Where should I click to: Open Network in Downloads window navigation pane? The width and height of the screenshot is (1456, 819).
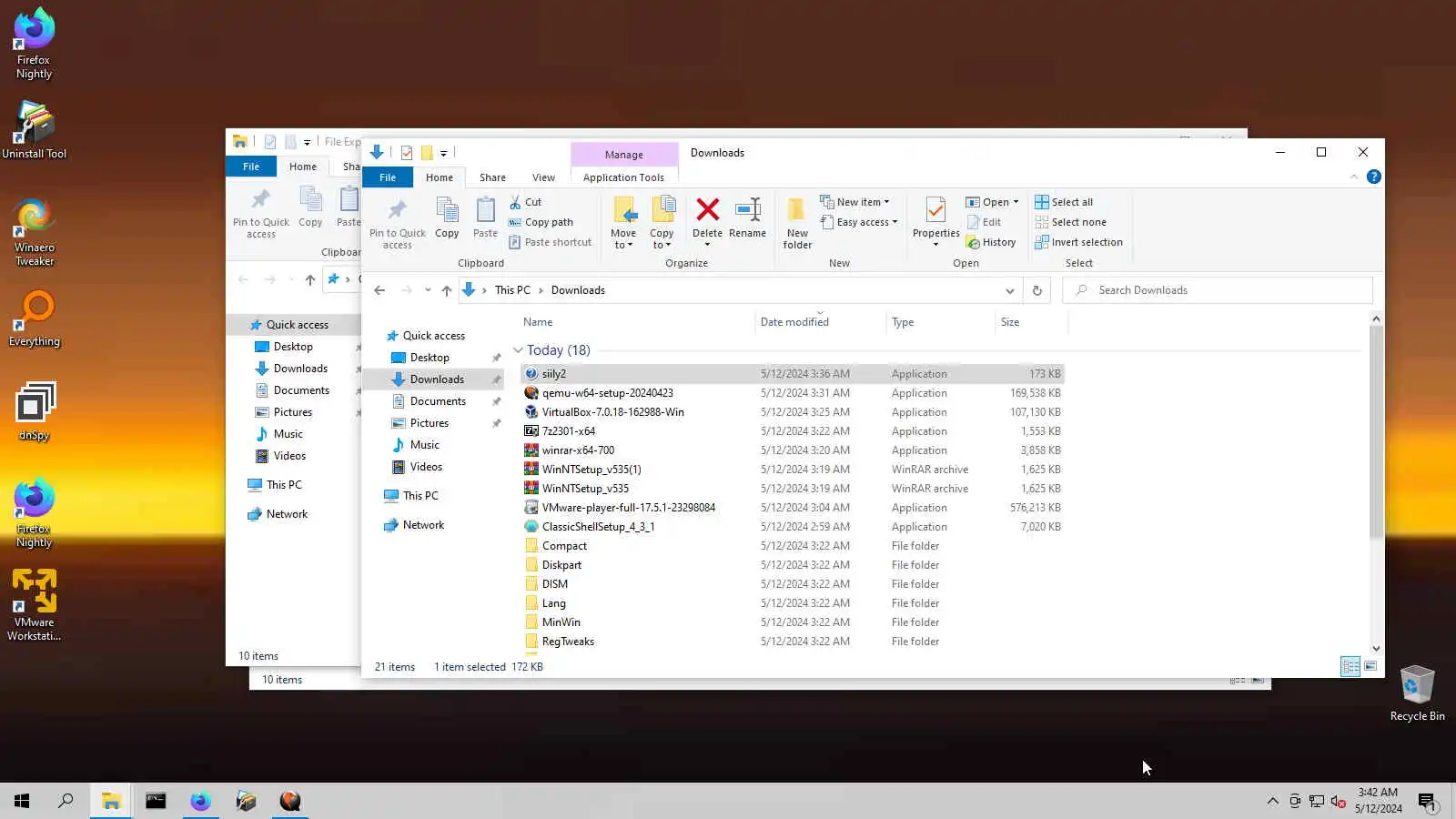point(423,525)
